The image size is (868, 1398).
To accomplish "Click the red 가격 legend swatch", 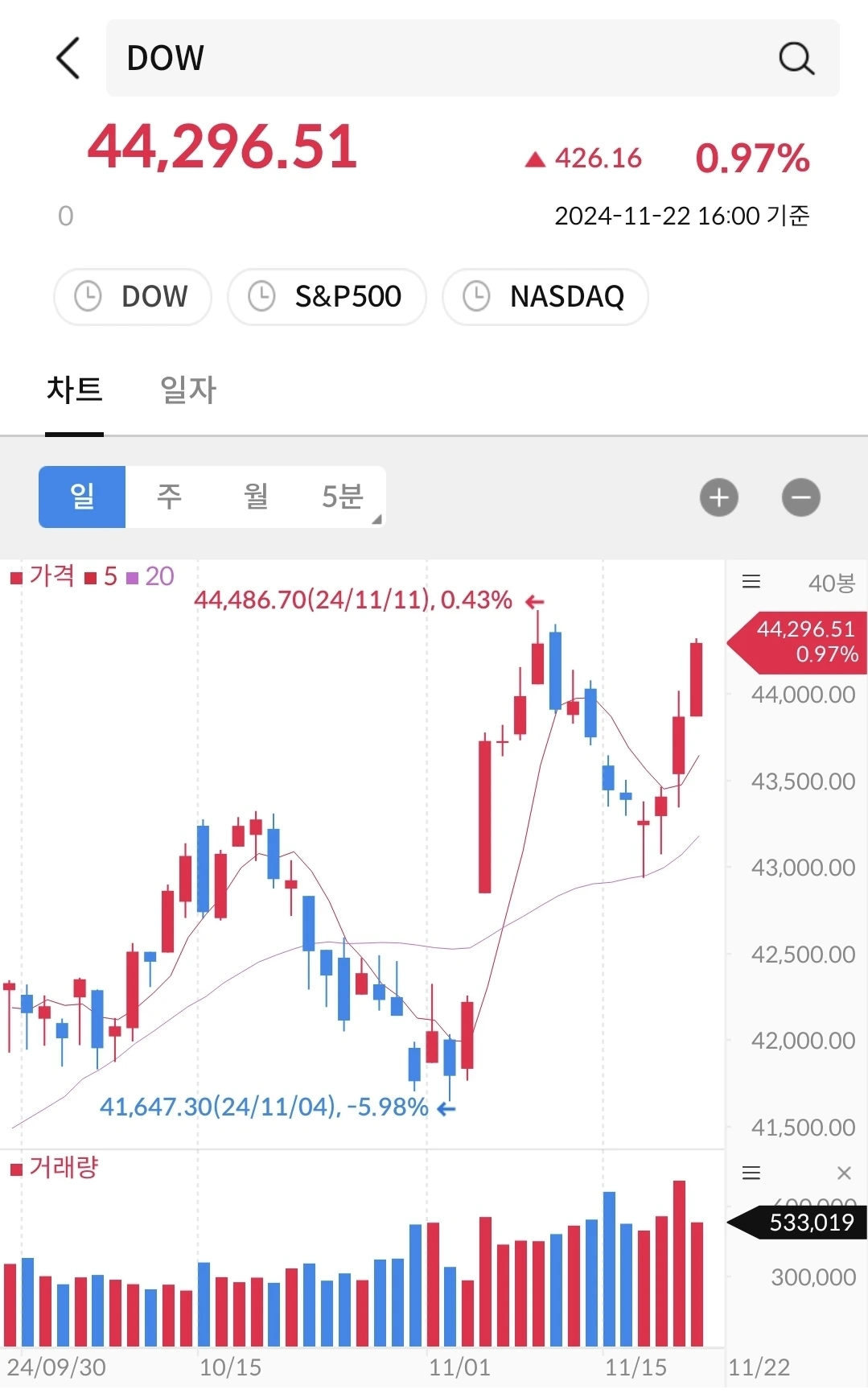I will coord(16,578).
